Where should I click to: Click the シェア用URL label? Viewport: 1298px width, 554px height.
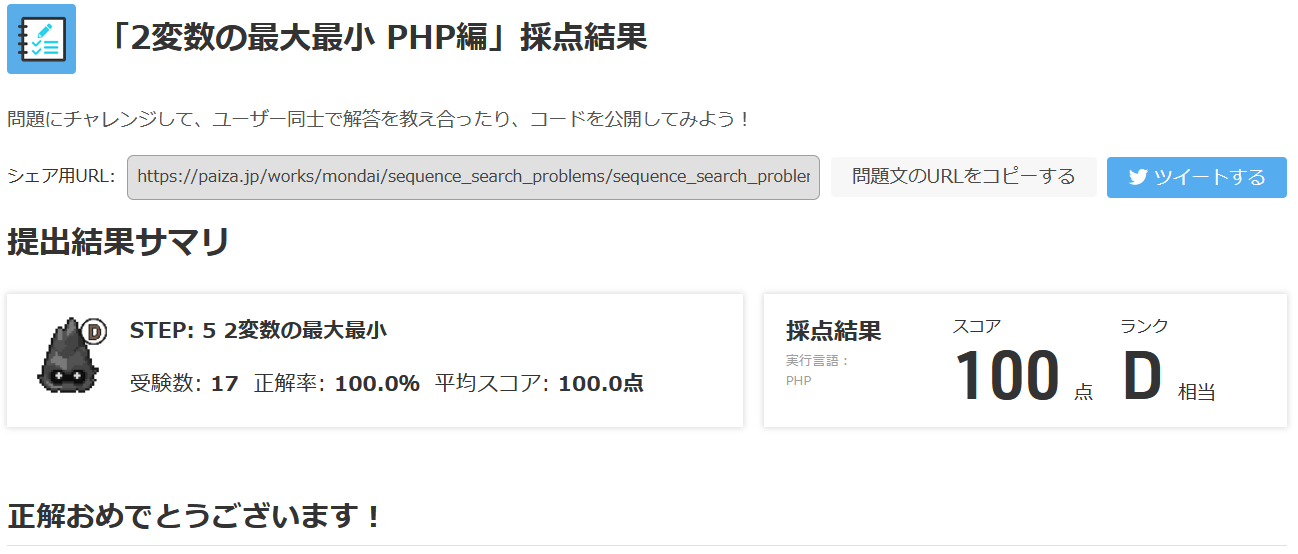[61, 177]
